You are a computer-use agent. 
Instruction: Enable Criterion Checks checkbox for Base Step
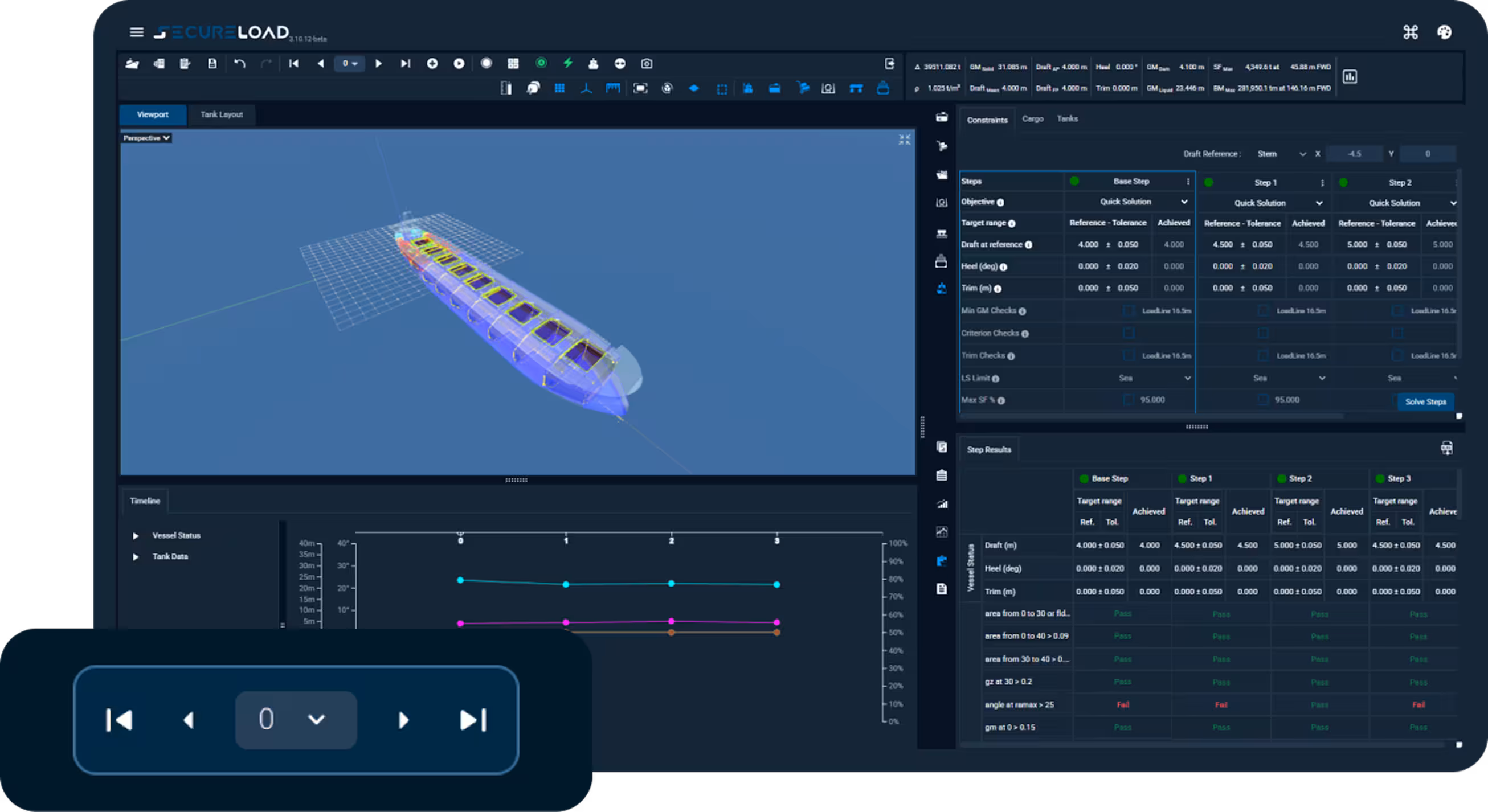(1128, 333)
